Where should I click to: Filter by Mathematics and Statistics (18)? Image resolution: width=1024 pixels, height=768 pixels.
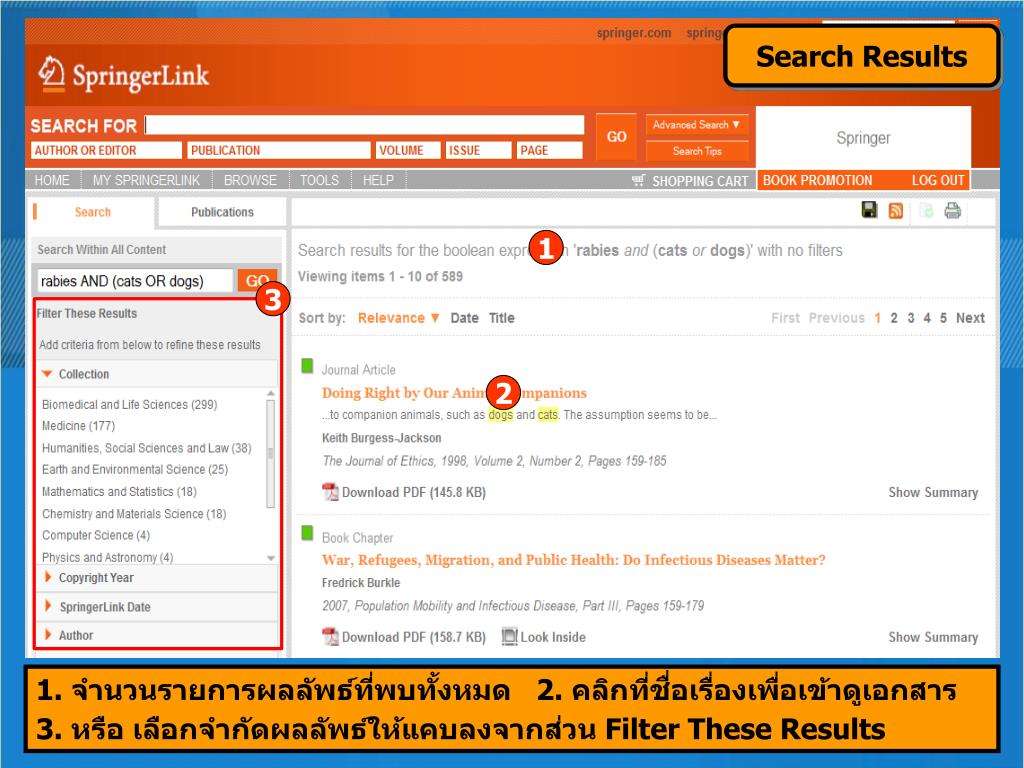(x=119, y=492)
